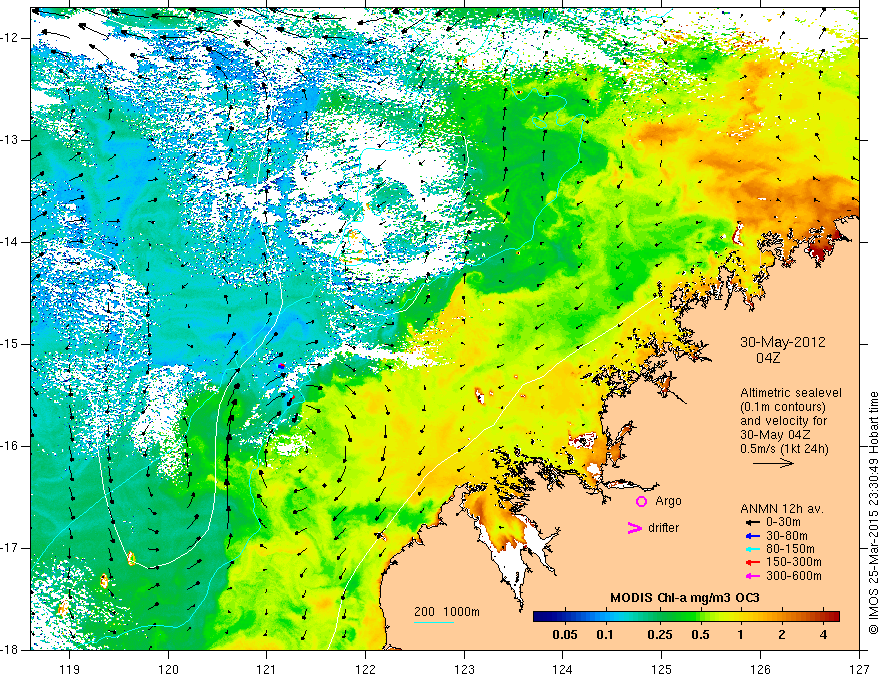Click the vertical IMOS timestamp text
The height and width of the screenshot is (680, 880).
(873, 514)
